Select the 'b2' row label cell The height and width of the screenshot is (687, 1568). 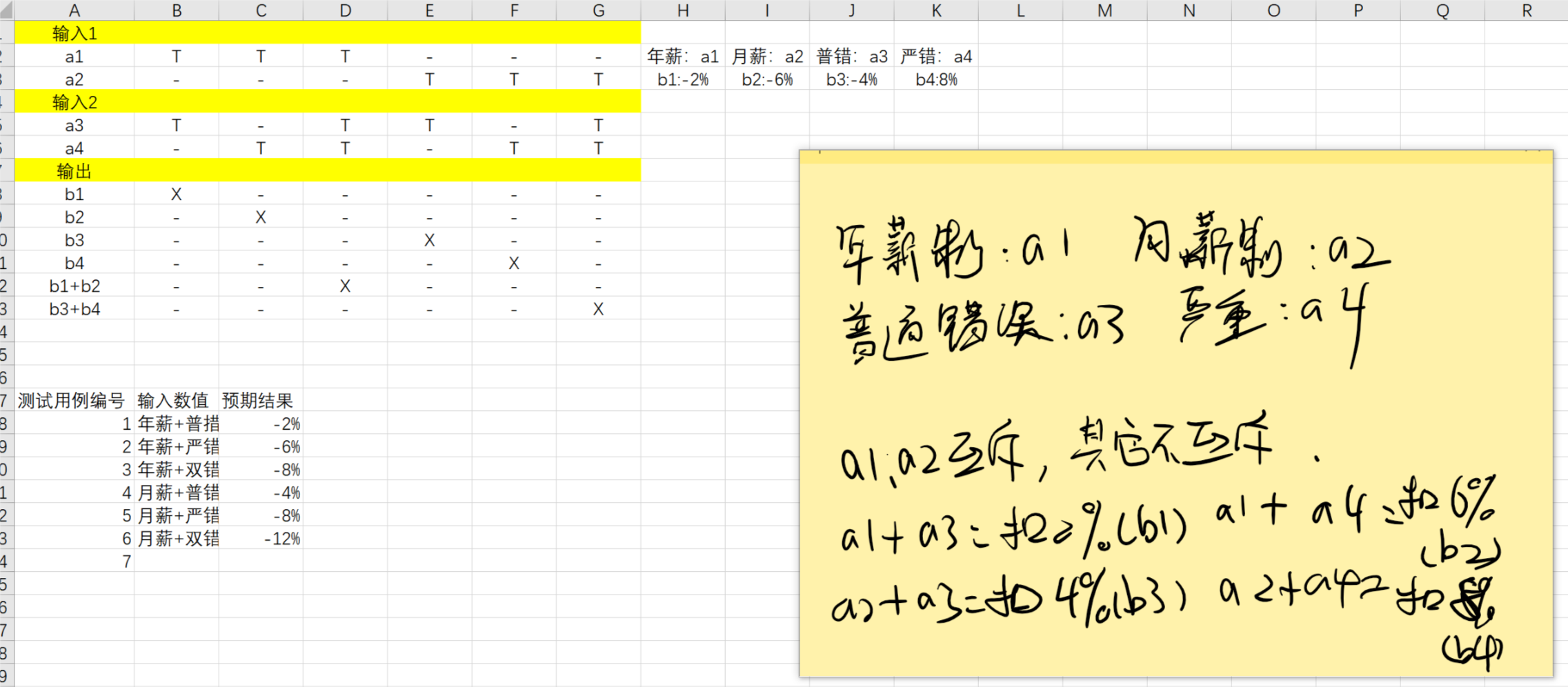pyautogui.click(x=75, y=217)
